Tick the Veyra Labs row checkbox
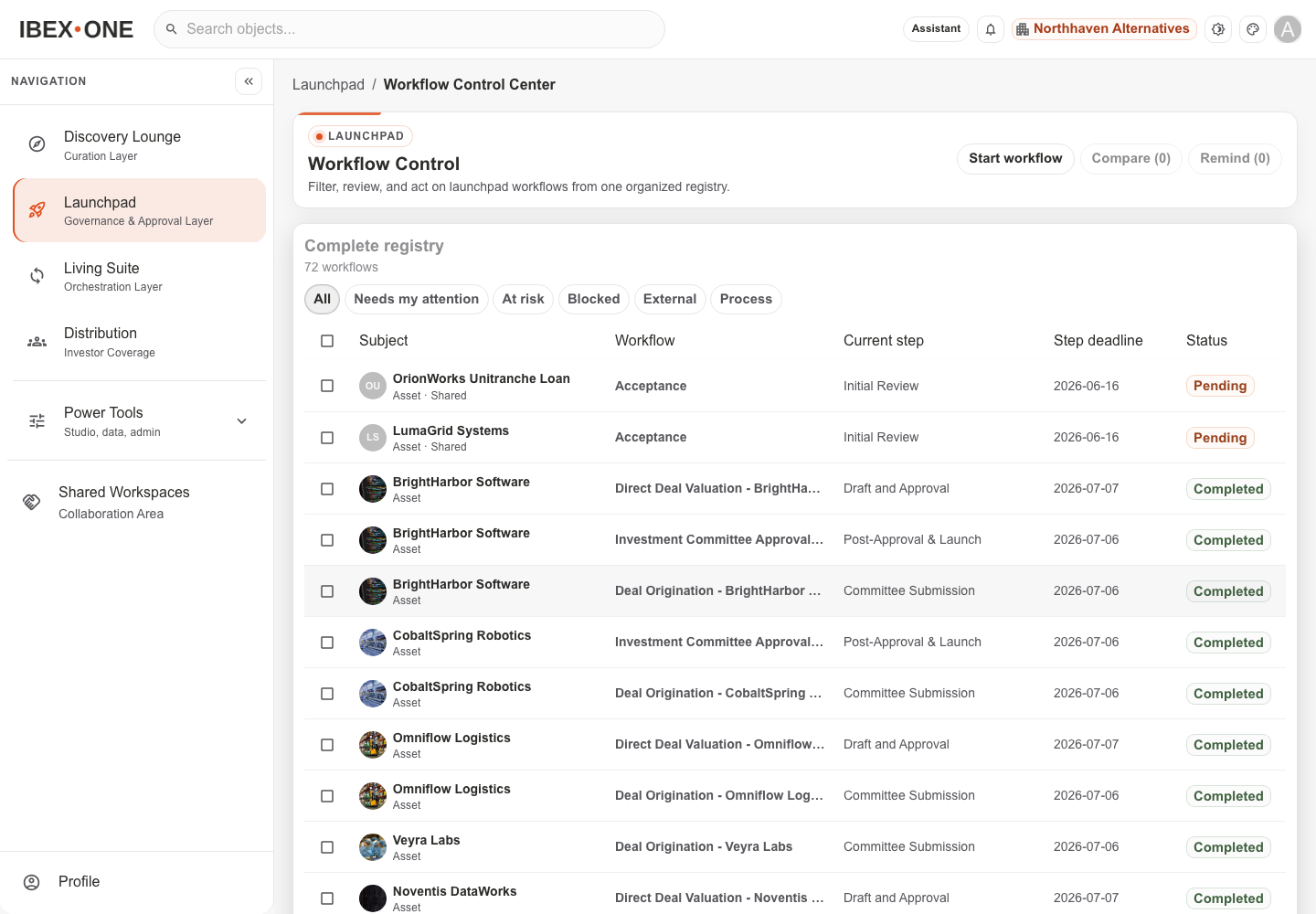The image size is (1316, 914). 327,847
